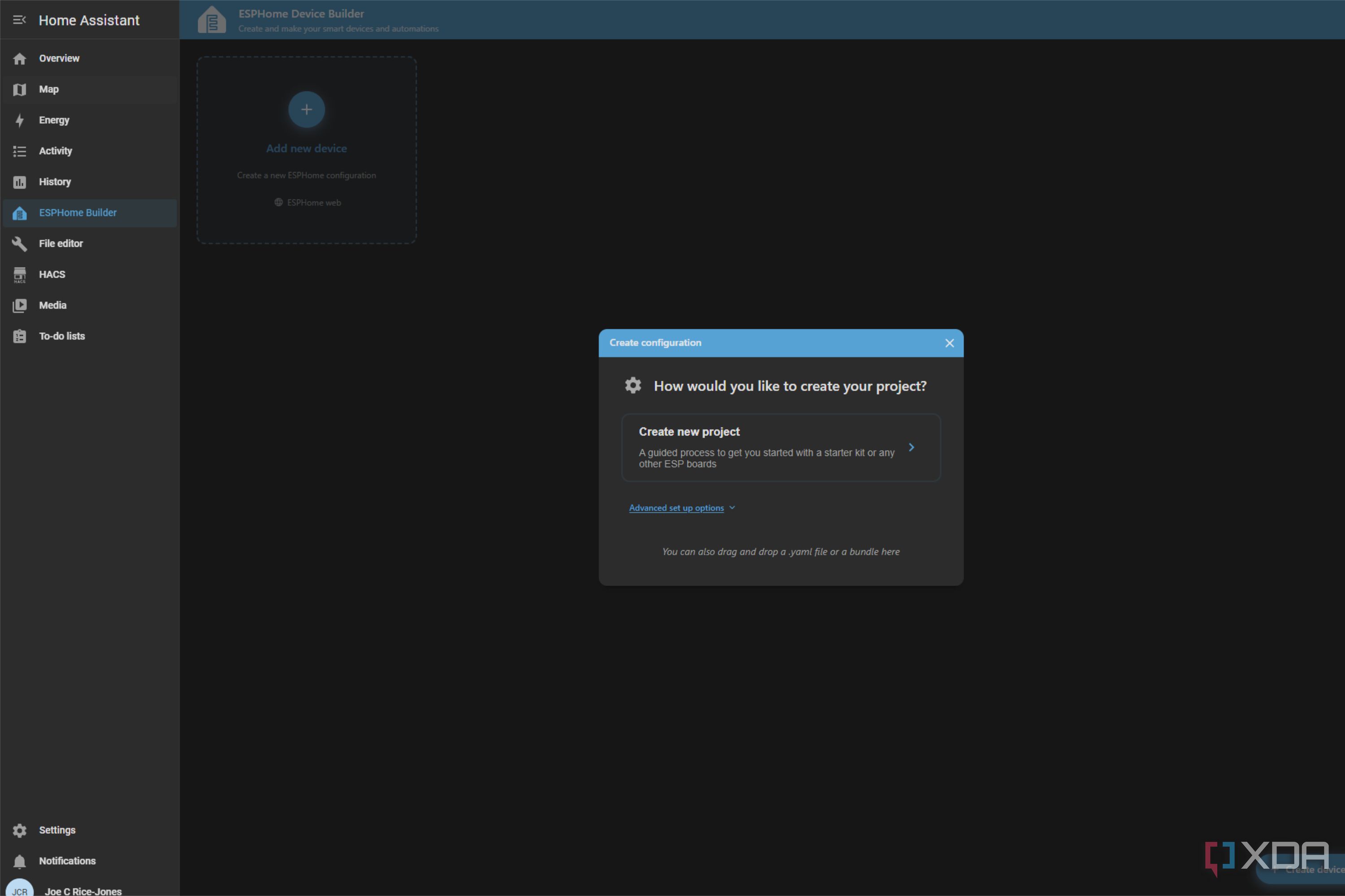1345x896 pixels.
Task: Open the Energy menu item
Action: pyautogui.click(x=90, y=120)
